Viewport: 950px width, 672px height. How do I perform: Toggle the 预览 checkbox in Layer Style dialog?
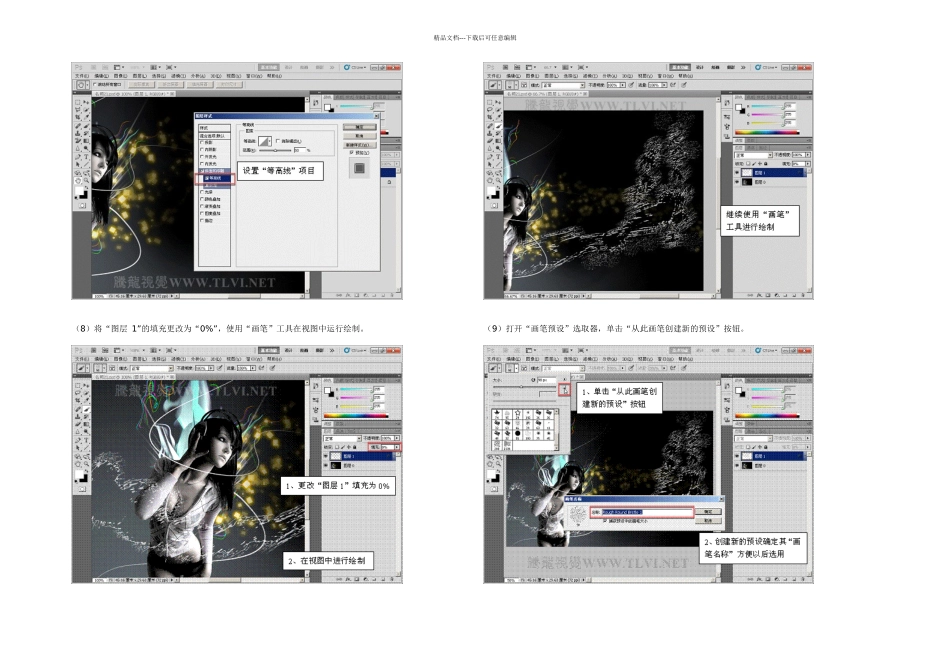click(x=351, y=153)
